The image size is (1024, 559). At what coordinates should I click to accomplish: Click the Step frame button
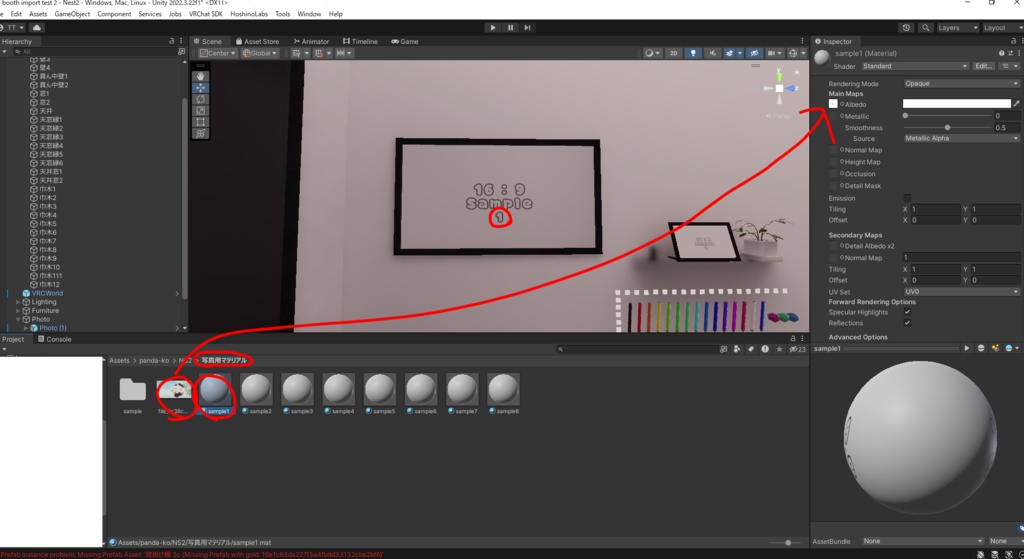527,27
